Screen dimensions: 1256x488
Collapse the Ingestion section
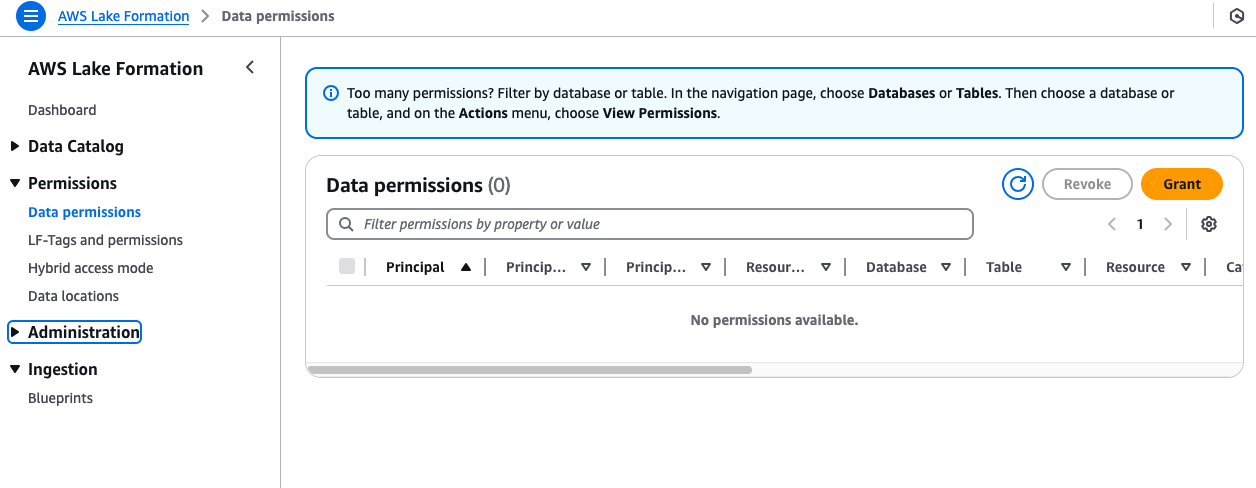15,369
